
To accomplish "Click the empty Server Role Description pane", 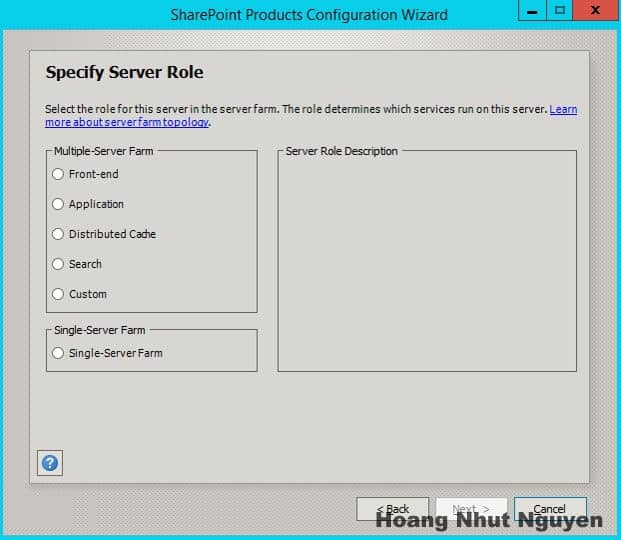I will (427, 263).
